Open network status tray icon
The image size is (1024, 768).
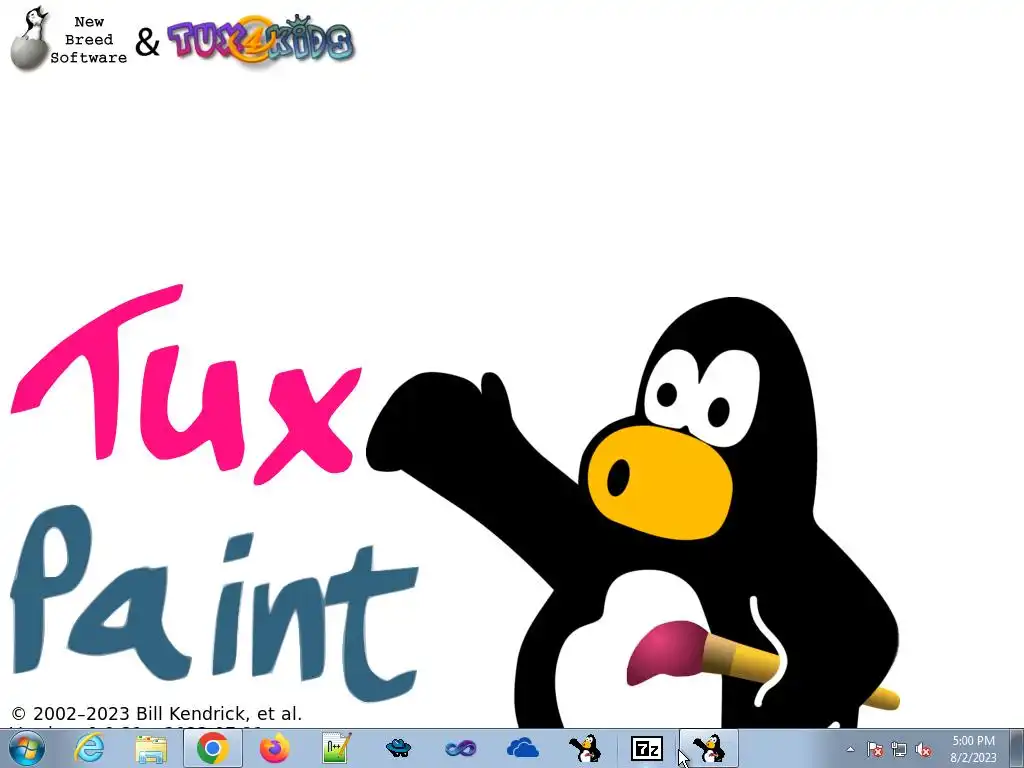click(x=899, y=750)
